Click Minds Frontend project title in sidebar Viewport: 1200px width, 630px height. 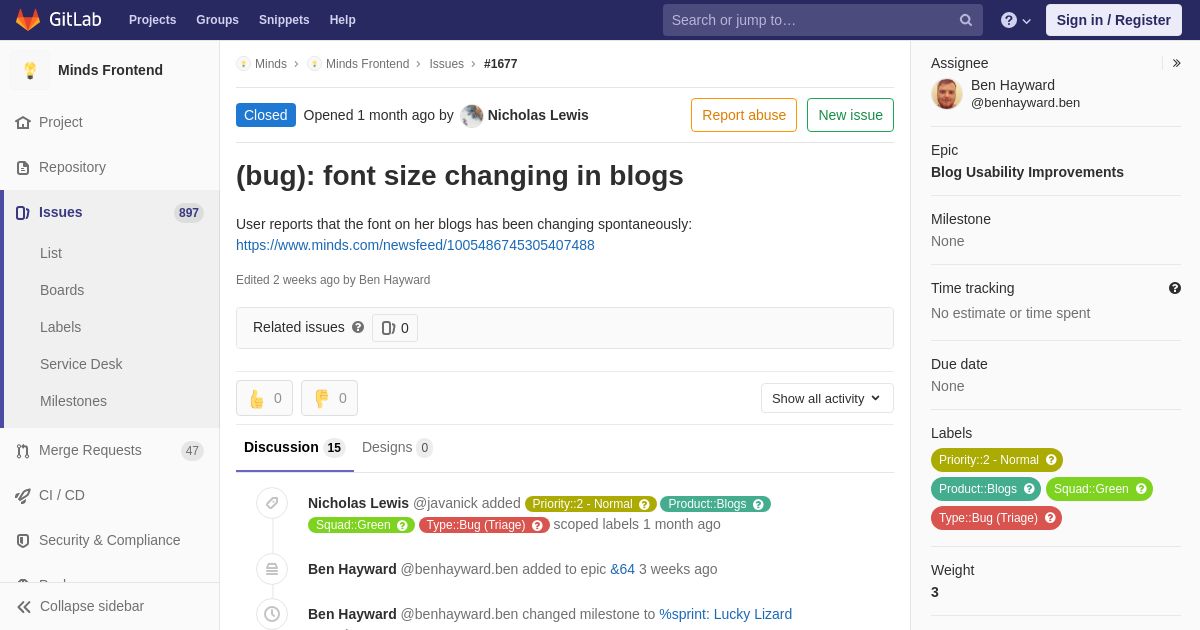[110, 70]
